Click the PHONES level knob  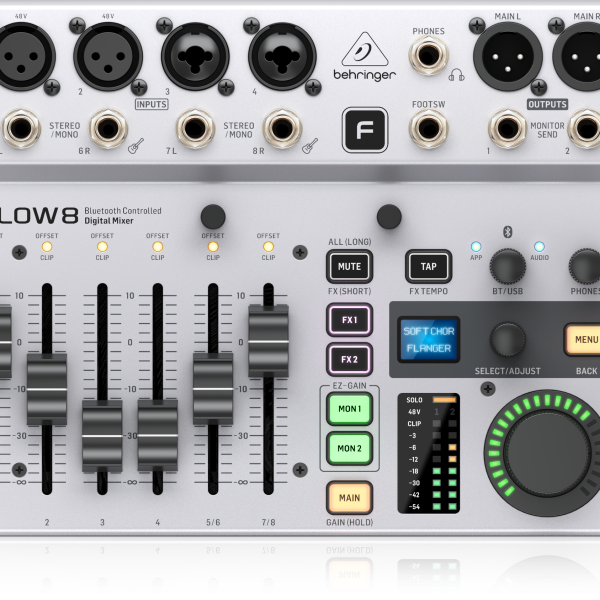(x=585, y=267)
